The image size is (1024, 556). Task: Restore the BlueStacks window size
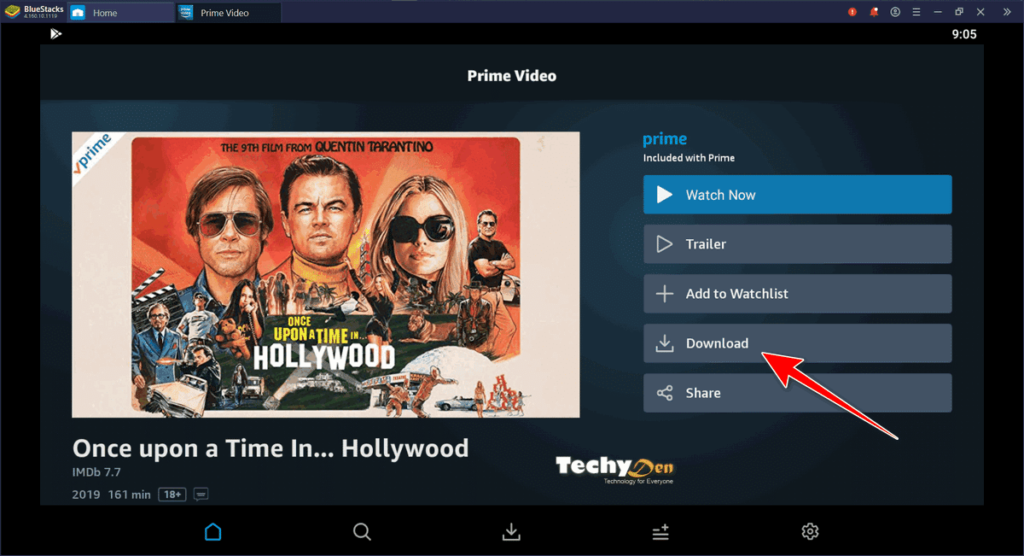click(x=959, y=12)
